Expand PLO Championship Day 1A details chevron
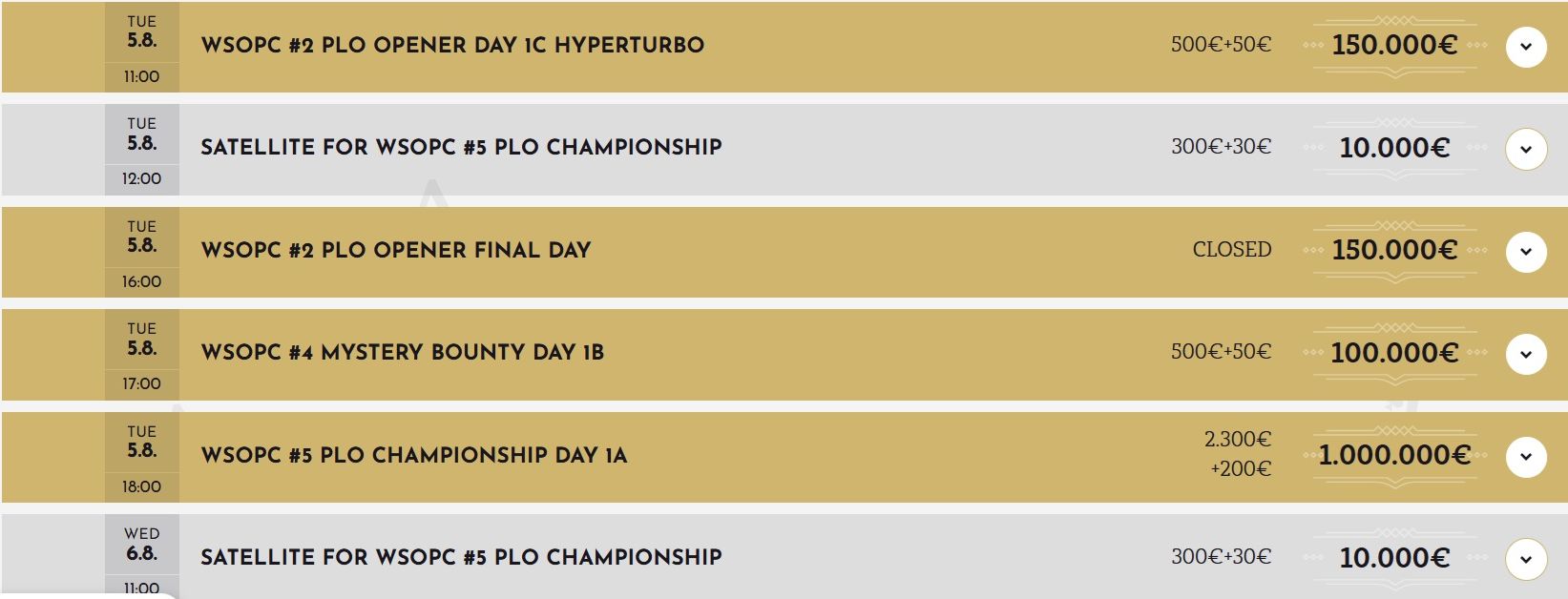Image resolution: width=1568 pixels, height=599 pixels. pos(1525,457)
